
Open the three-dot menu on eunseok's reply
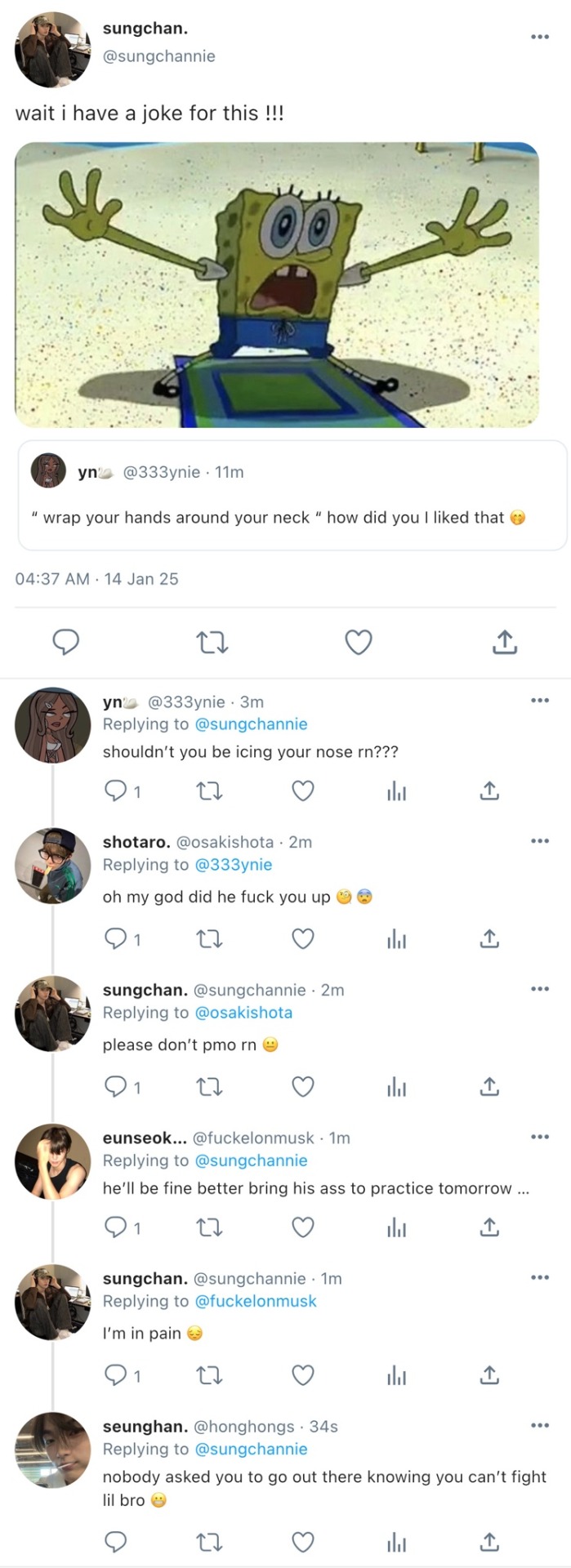point(539,1137)
